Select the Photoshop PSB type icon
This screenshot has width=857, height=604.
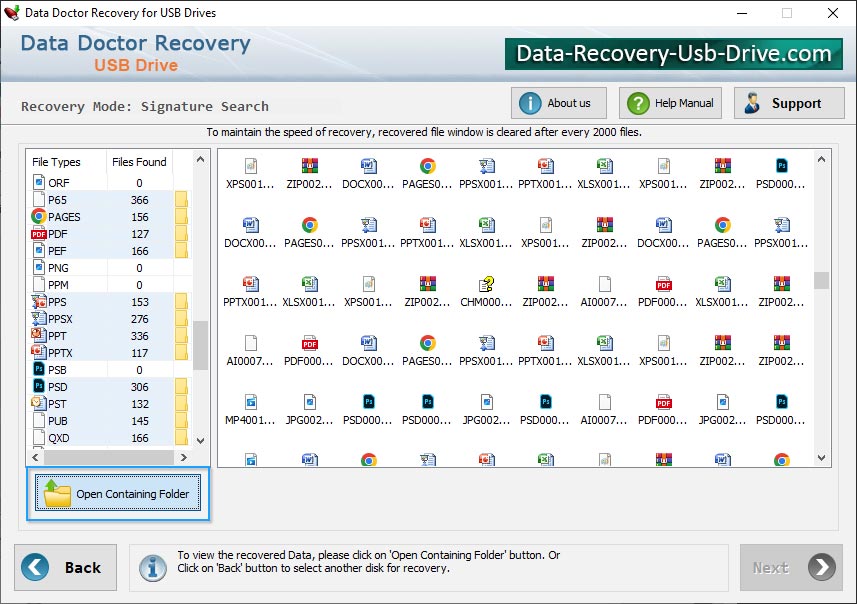coord(39,370)
